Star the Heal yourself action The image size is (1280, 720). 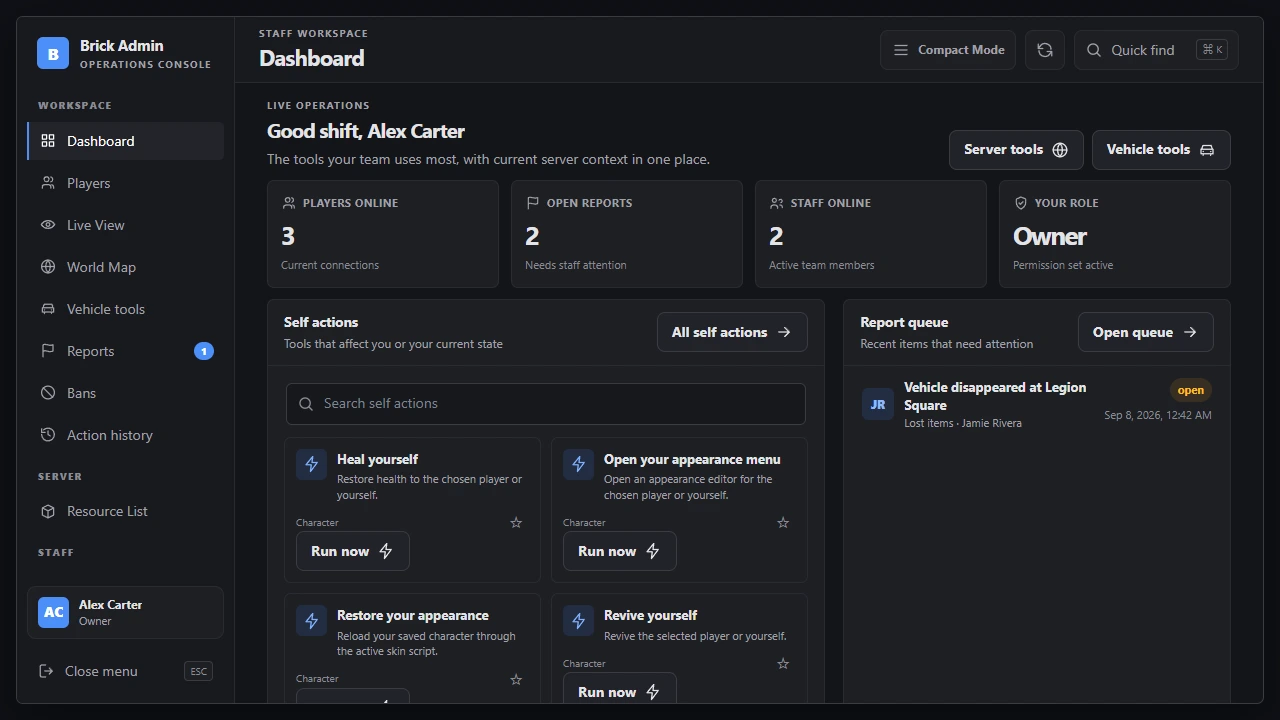tap(516, 523)
